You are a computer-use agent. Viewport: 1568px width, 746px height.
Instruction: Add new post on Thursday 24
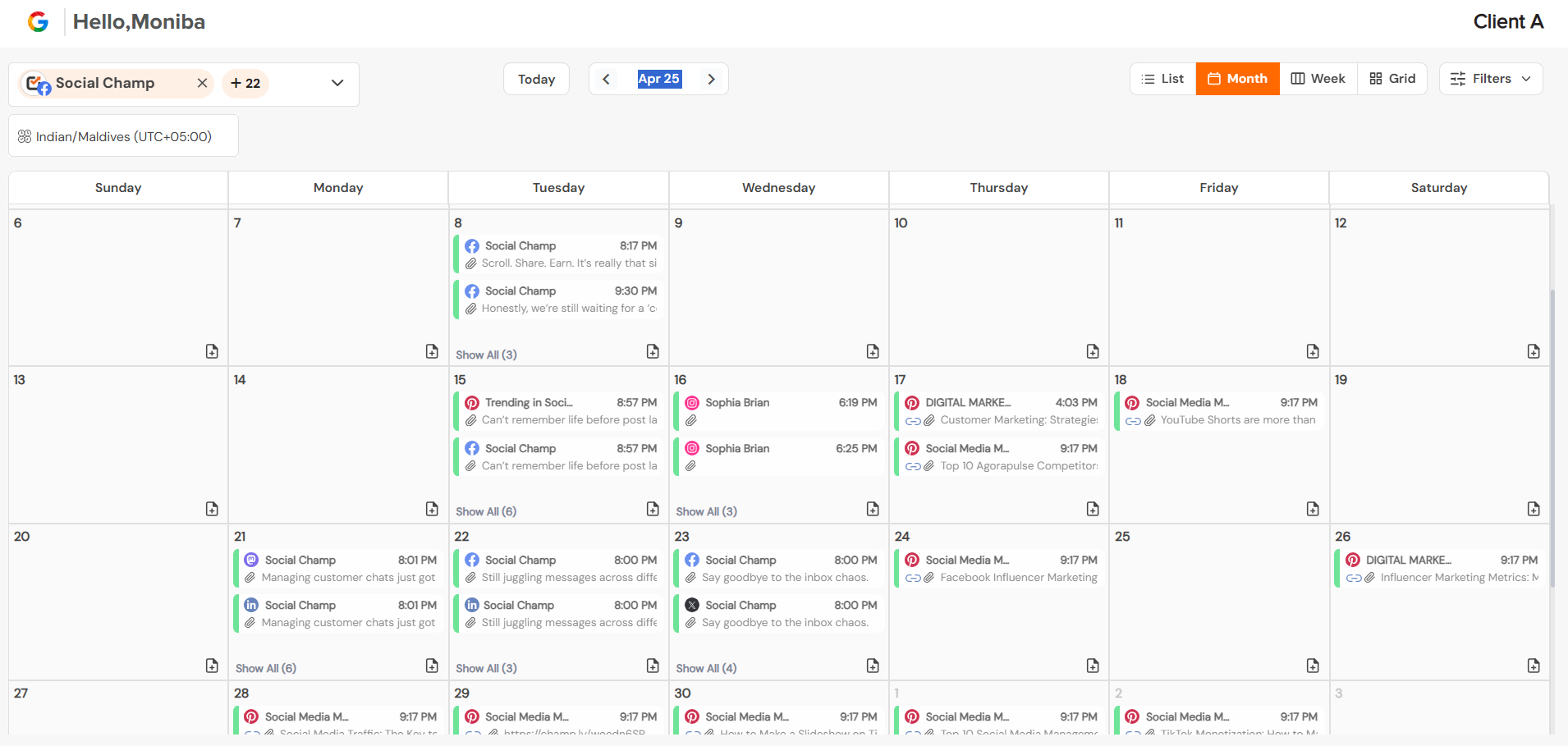(x=1093, y=666)
